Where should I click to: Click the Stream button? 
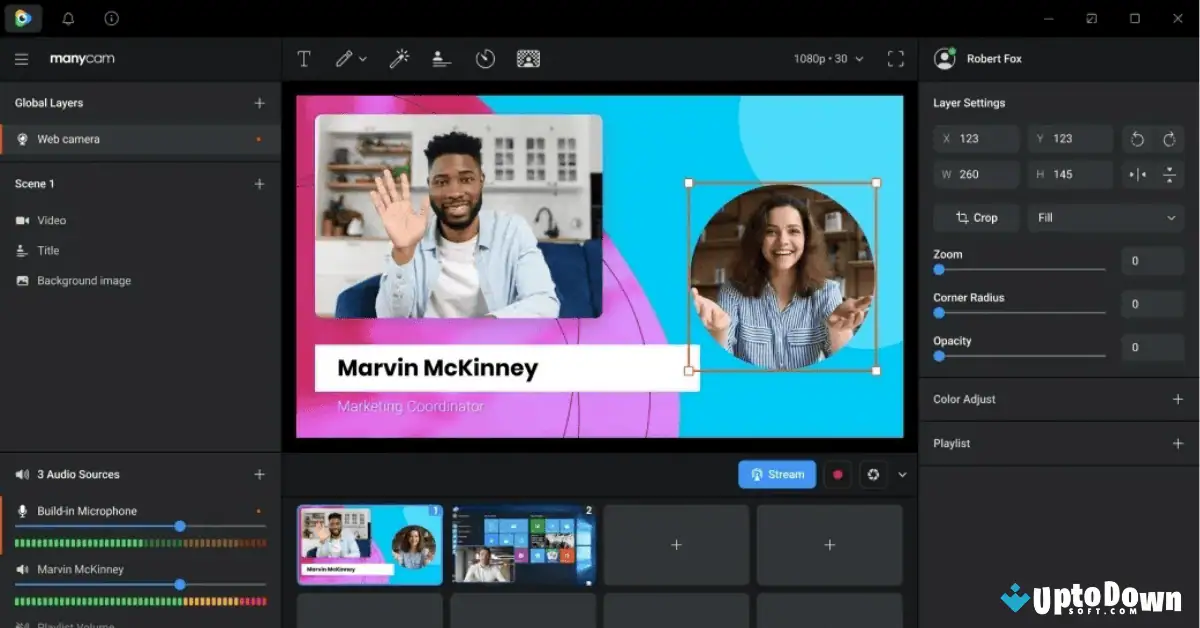[777, 474]
